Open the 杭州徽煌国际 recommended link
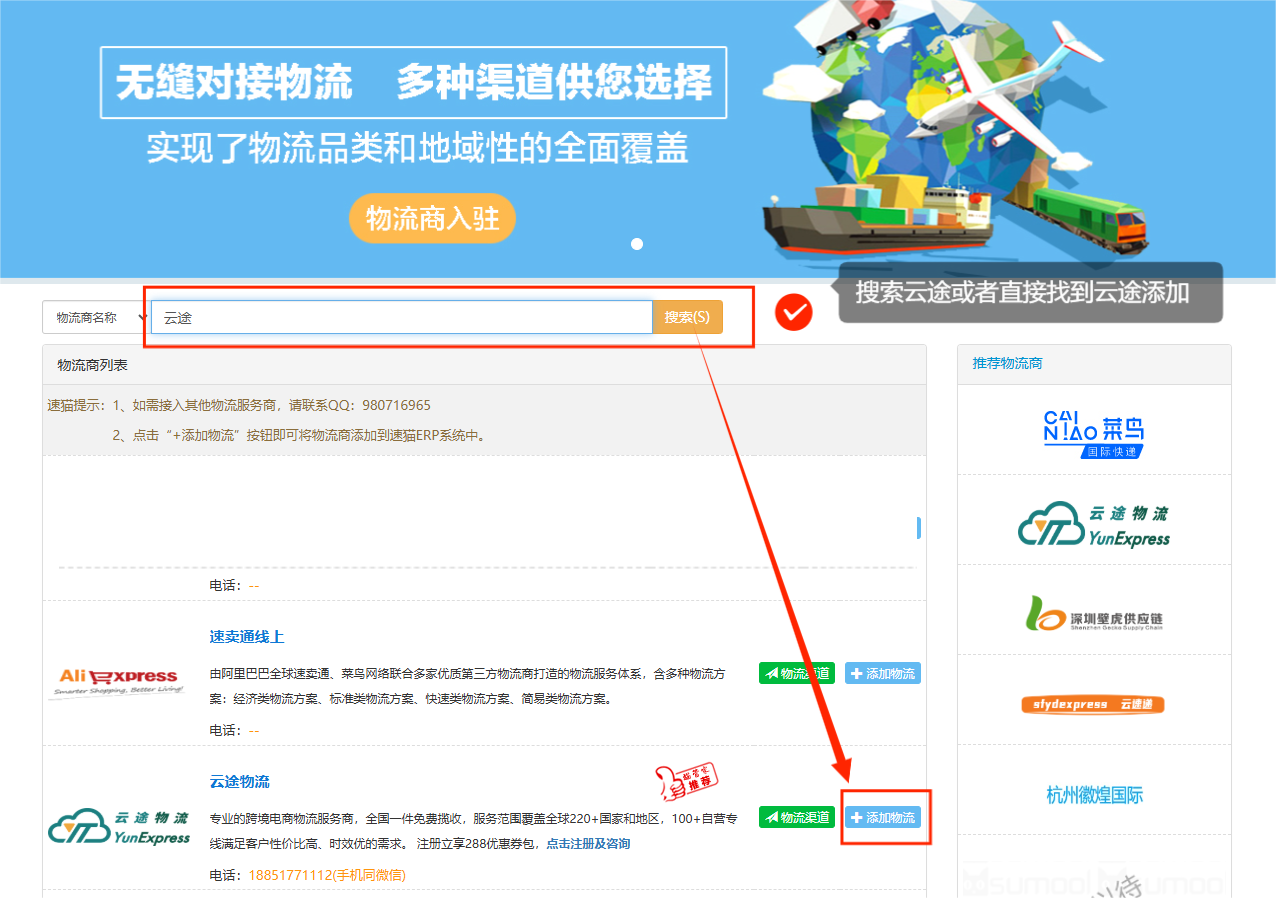1276x898 pixels. [1094, 795]
